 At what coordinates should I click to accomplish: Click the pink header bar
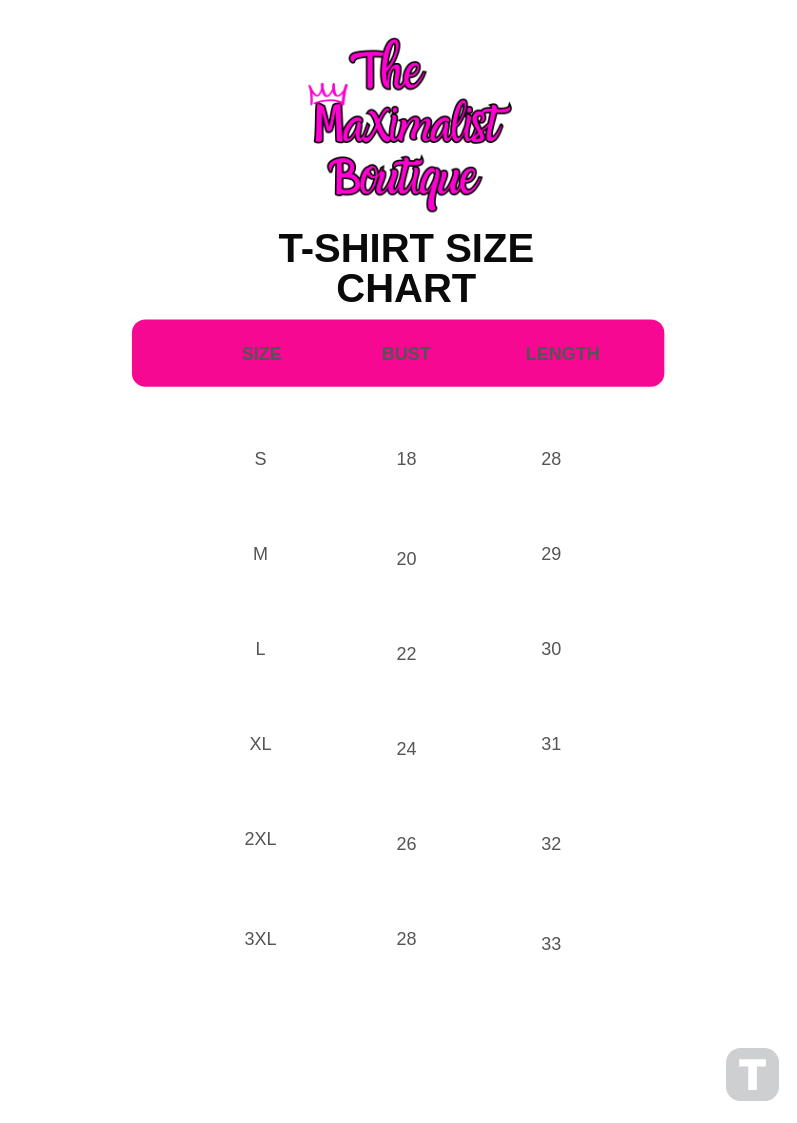click(x=398, y=353)
